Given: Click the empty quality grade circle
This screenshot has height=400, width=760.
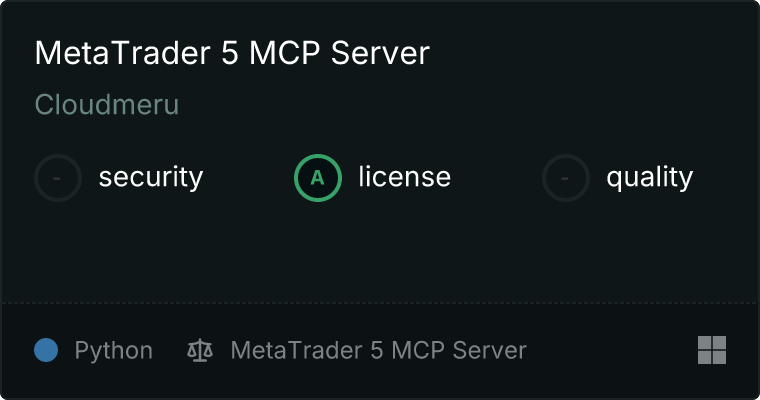Looking at the screenshot, I should coord(566,178).
